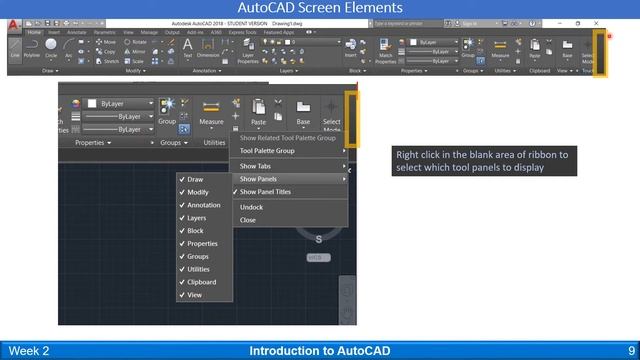Uncheck Draw in Show Panels list
This screenshot has width=640, height=360.
(204, 179)
